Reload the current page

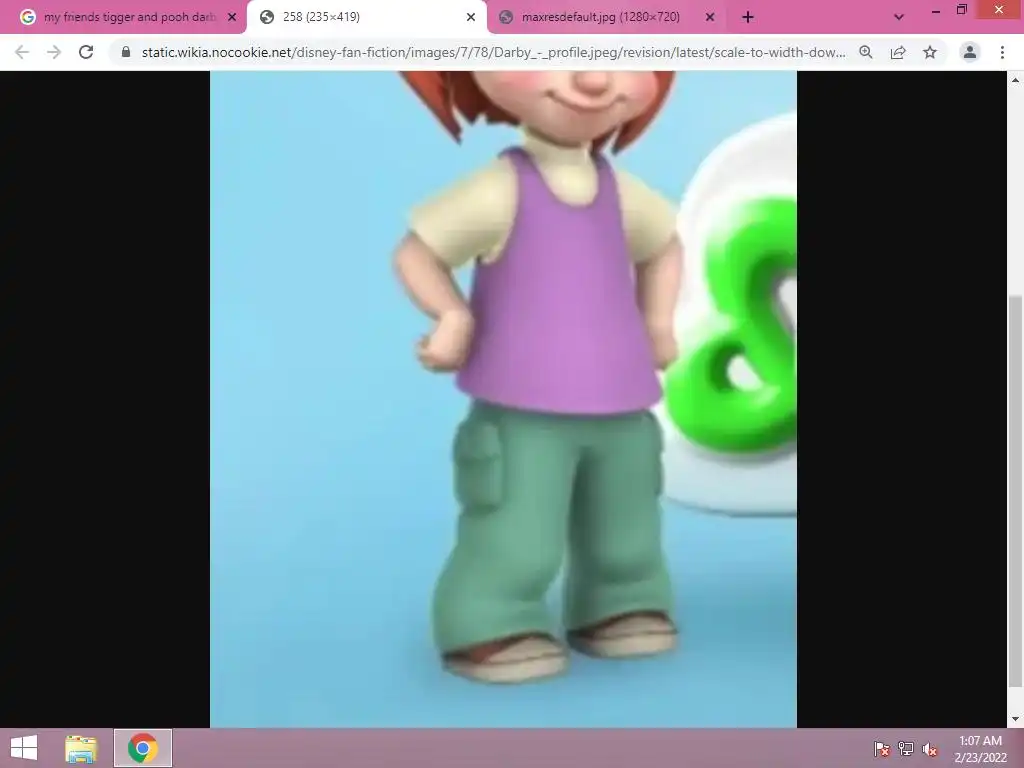[x=86, y=52]
